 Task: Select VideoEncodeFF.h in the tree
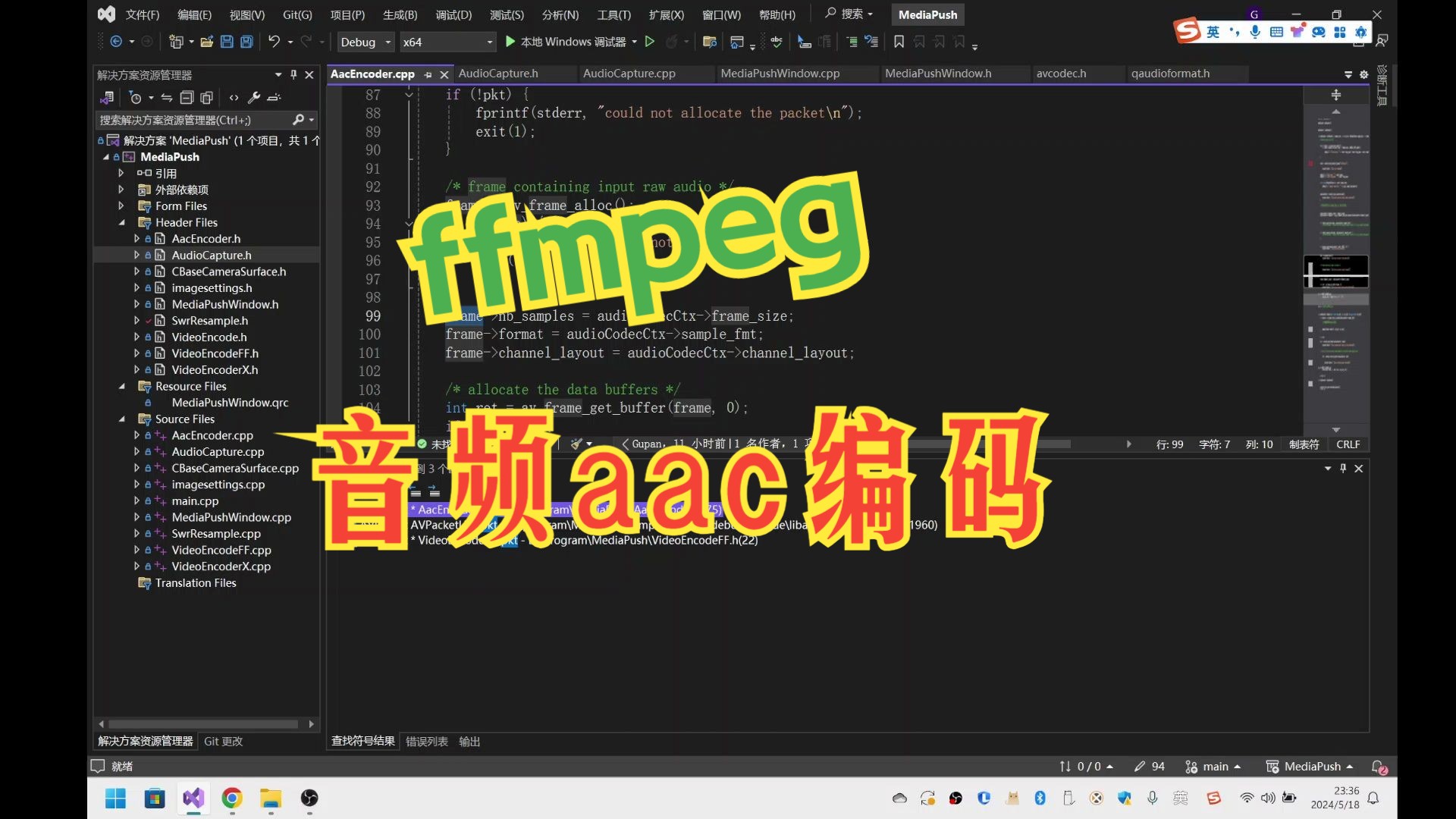pos(215,353)
